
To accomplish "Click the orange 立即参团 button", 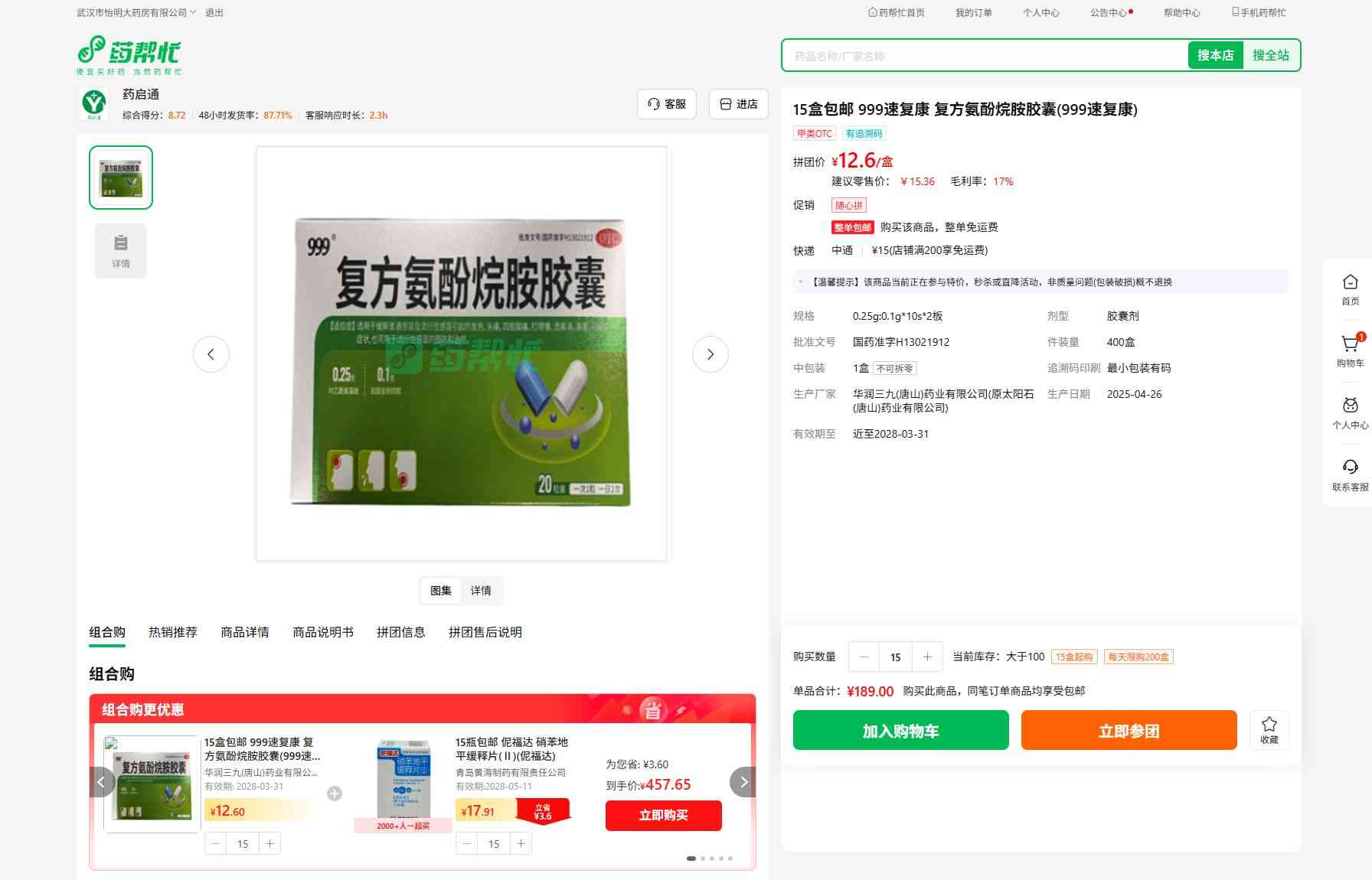I will pos(1129,730).
